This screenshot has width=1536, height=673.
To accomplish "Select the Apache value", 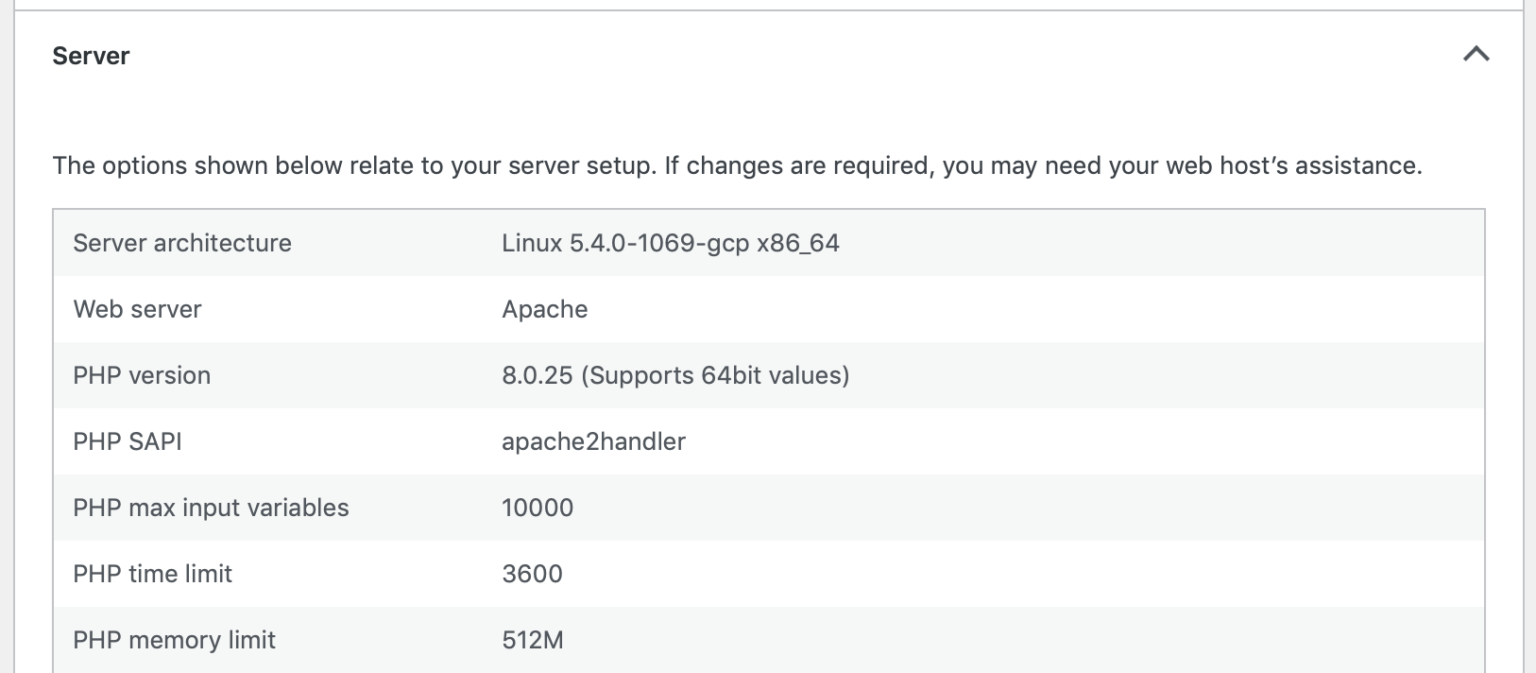I will [x=544, y=309].
